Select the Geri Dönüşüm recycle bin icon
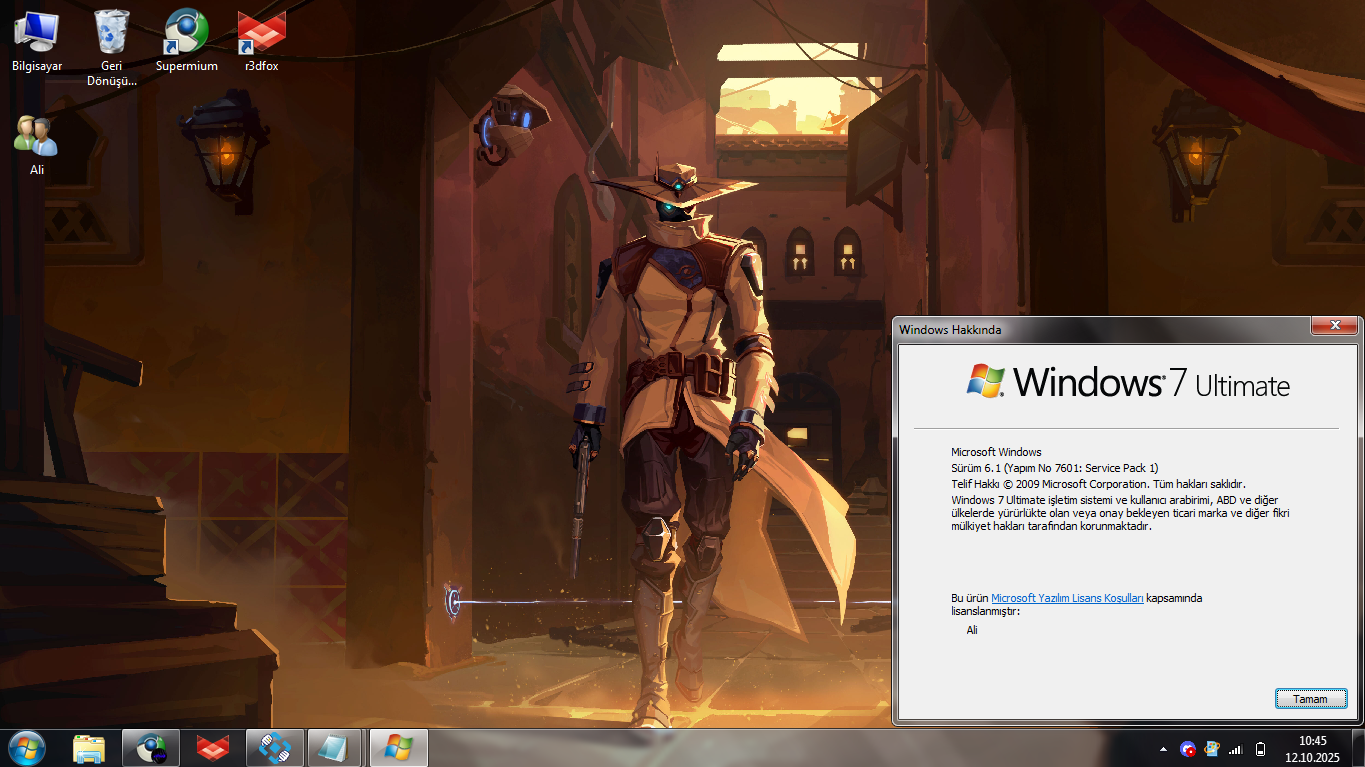 pyautogui.click(x=111, y=47)
